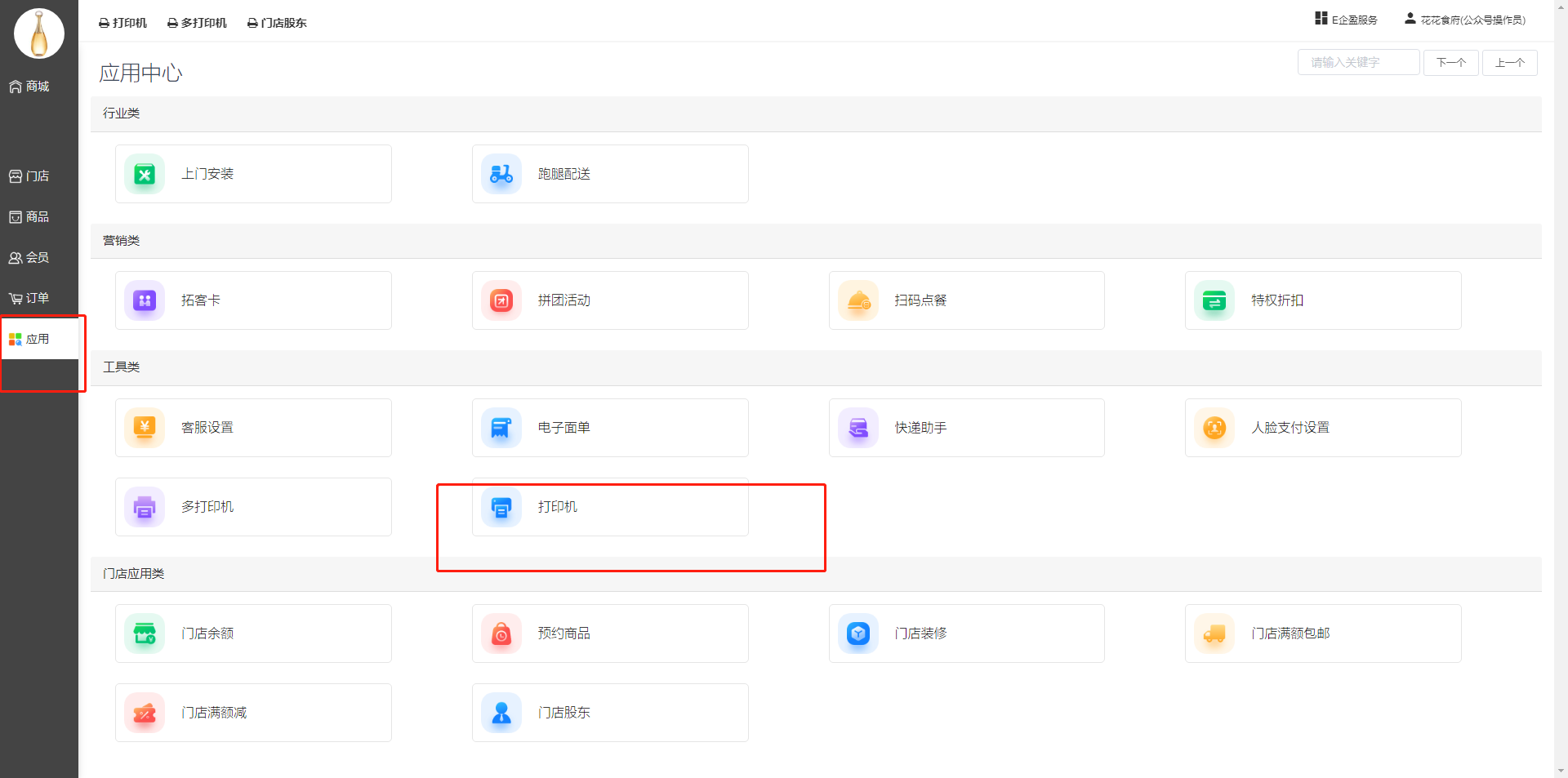
Task: Click the 特权折扣 green icon
Action: point(1214,301)
